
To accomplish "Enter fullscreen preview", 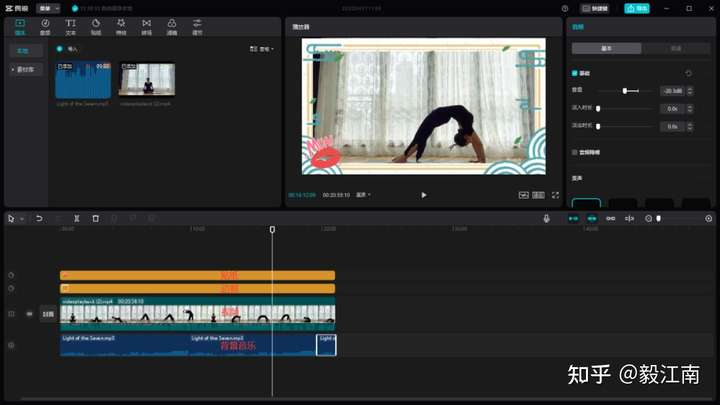I will pyautogui.click(x=556, y=195).
